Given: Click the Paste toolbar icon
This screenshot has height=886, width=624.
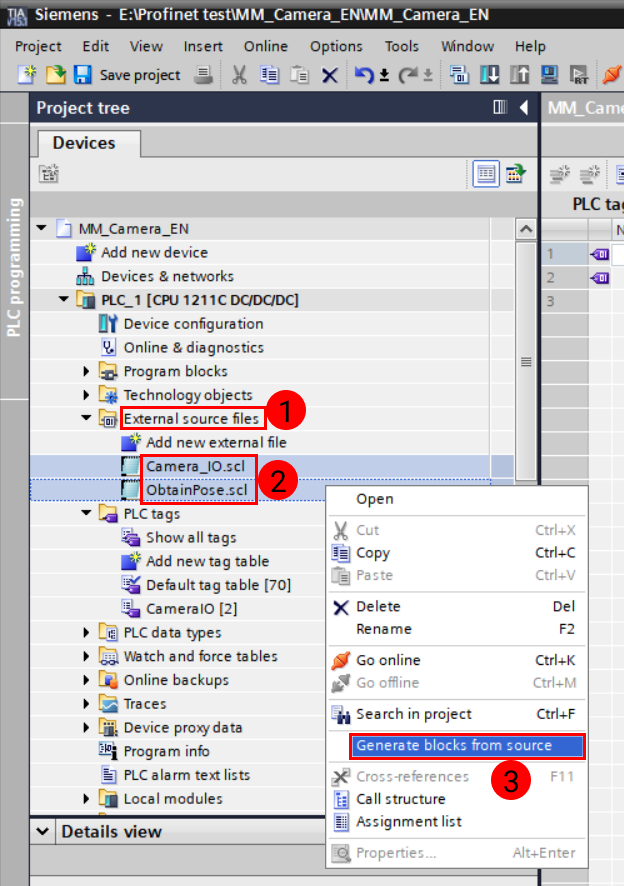Looking at the screenshot, I should (x=299, y=75).
